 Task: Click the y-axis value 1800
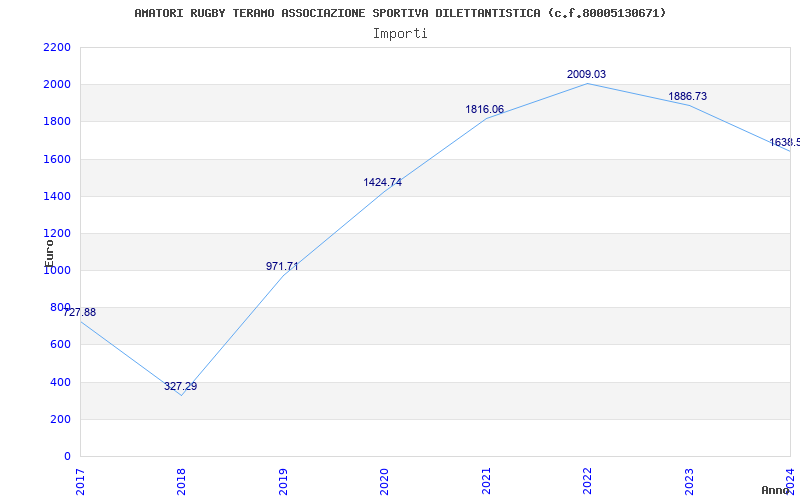(x=57, y=122)
